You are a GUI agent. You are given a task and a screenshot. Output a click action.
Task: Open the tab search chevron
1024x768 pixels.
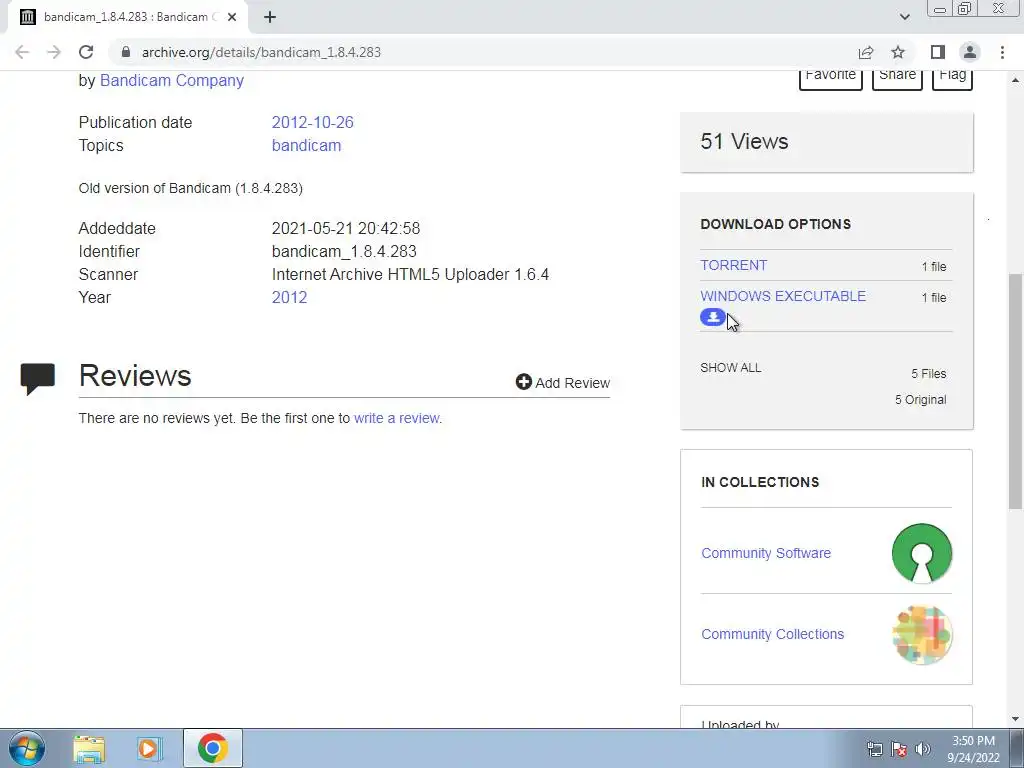coord(904,17)
